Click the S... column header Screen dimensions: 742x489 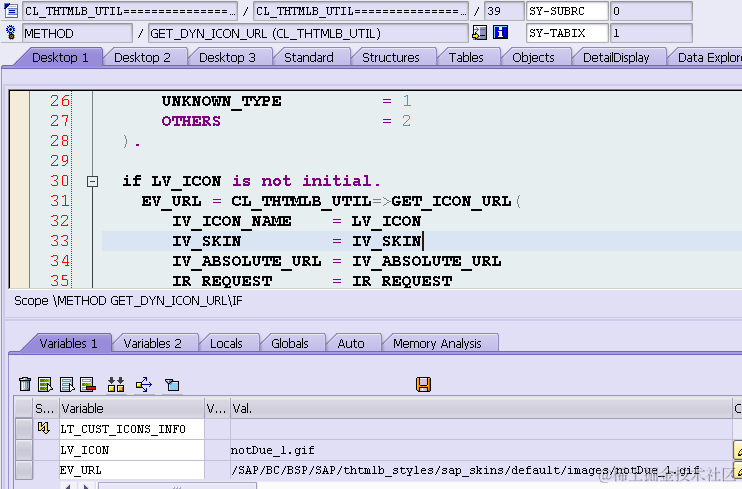click(46, 408)
